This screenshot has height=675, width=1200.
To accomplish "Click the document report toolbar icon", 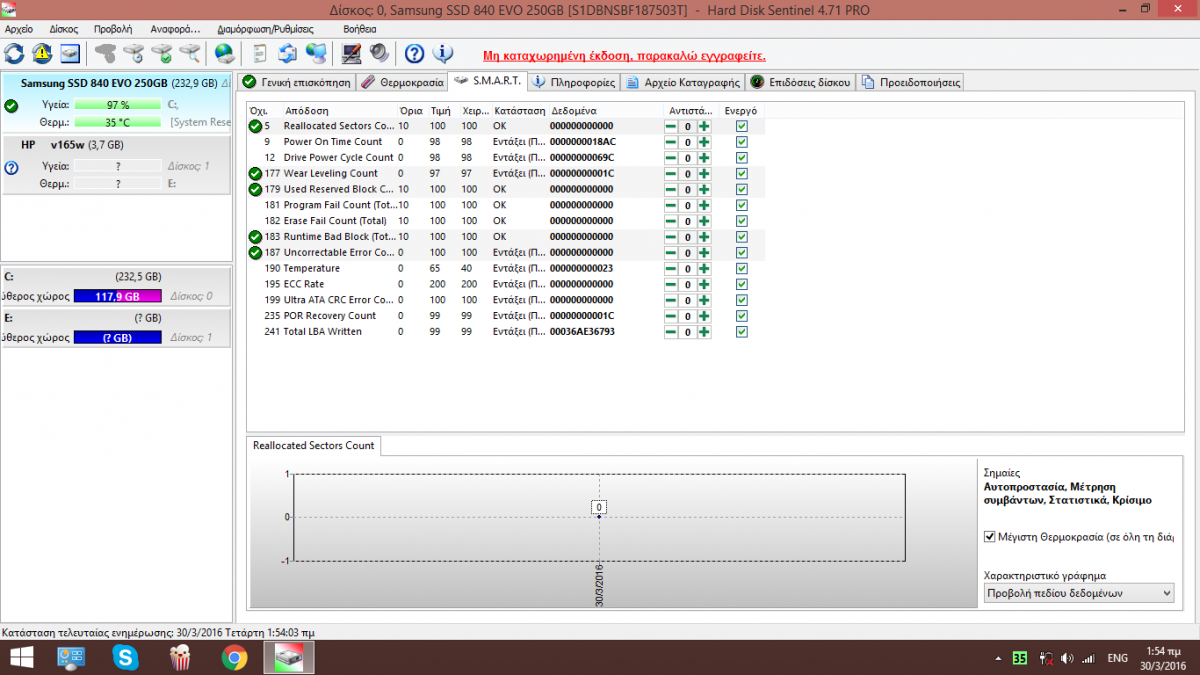I will point(260,54).
